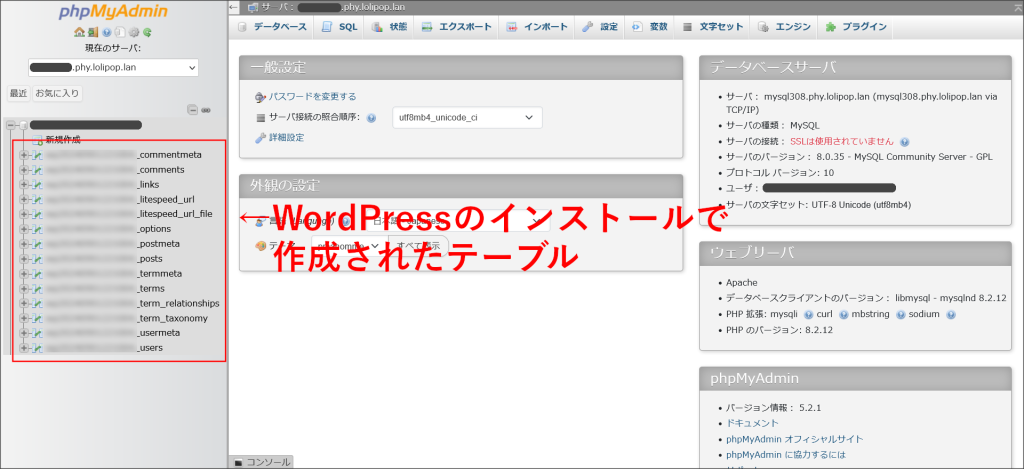The height and width of the screenshot is (469, 1024).
Task: Click the phpMyAdmin logo
Action: click(x=113, y=12)
